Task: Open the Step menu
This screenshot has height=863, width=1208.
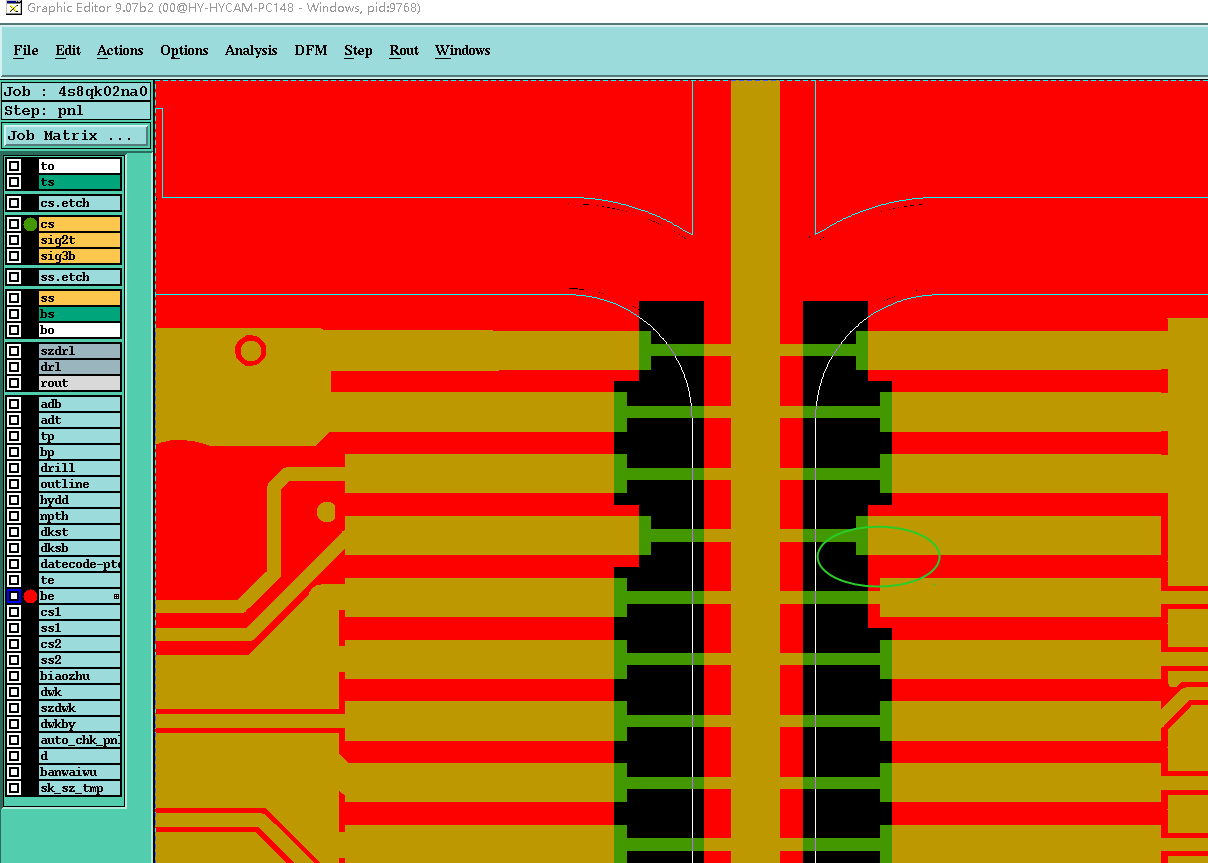Action: coord(358,50)
